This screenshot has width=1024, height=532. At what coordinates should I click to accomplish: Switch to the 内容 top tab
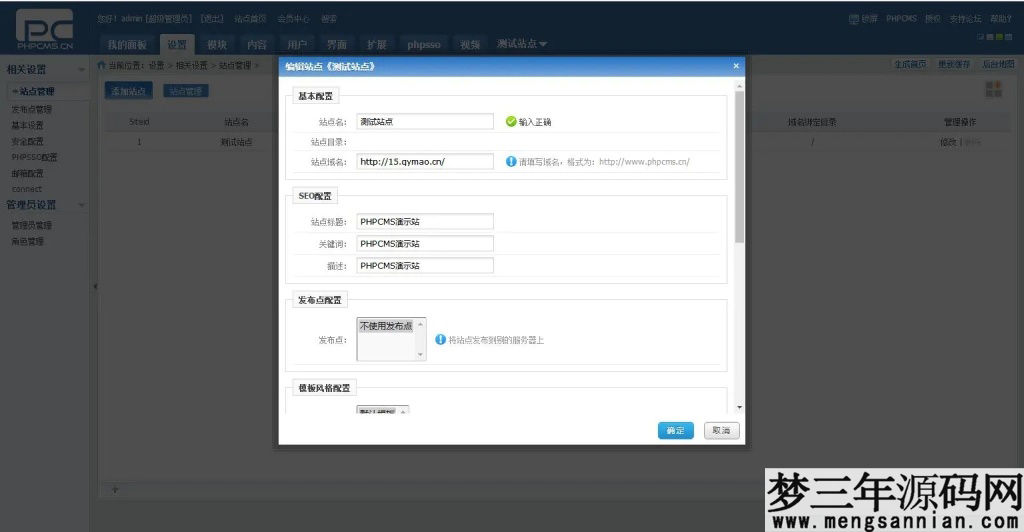pyautogui.click(x=257, y=44)
